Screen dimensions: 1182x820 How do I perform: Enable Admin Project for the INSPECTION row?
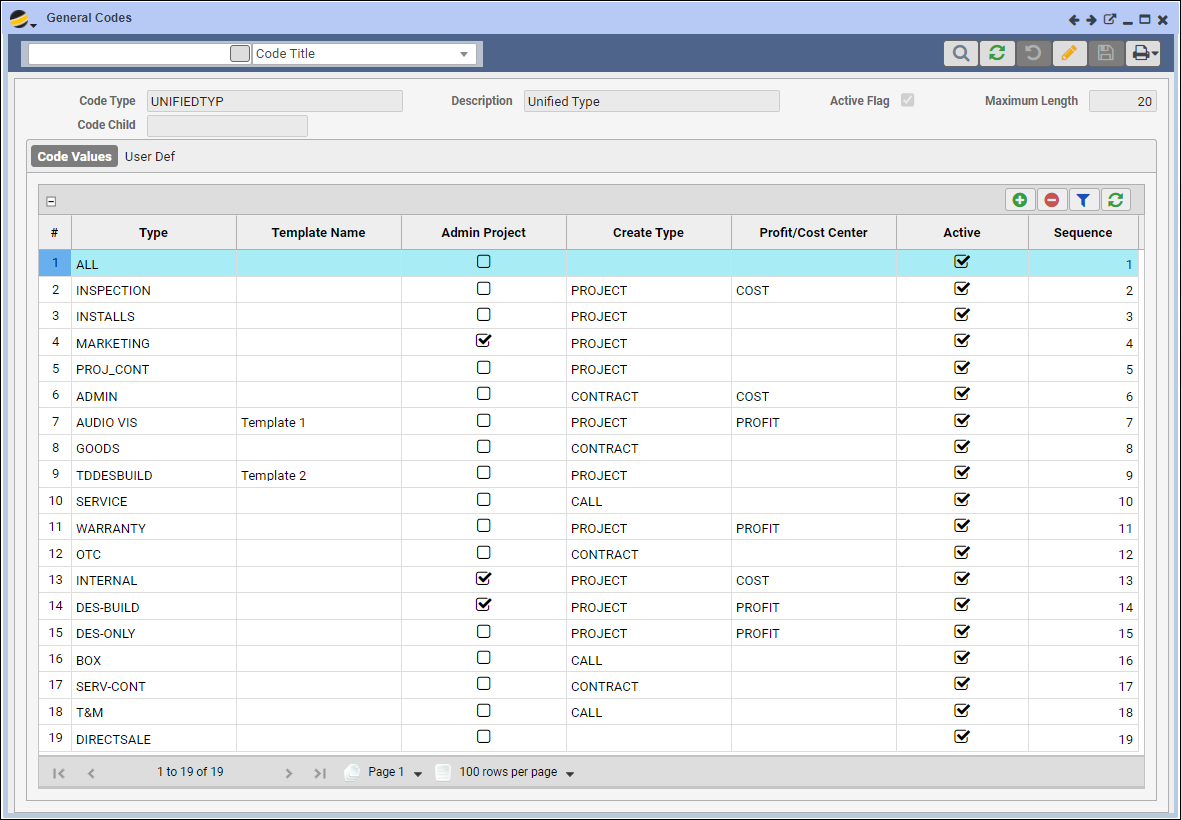[484, 288]
